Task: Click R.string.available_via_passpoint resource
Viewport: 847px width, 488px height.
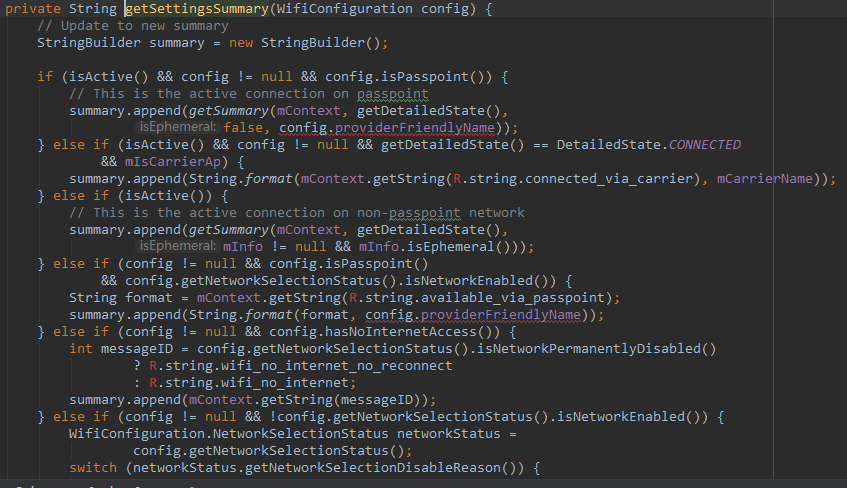Action: [476, 298]
